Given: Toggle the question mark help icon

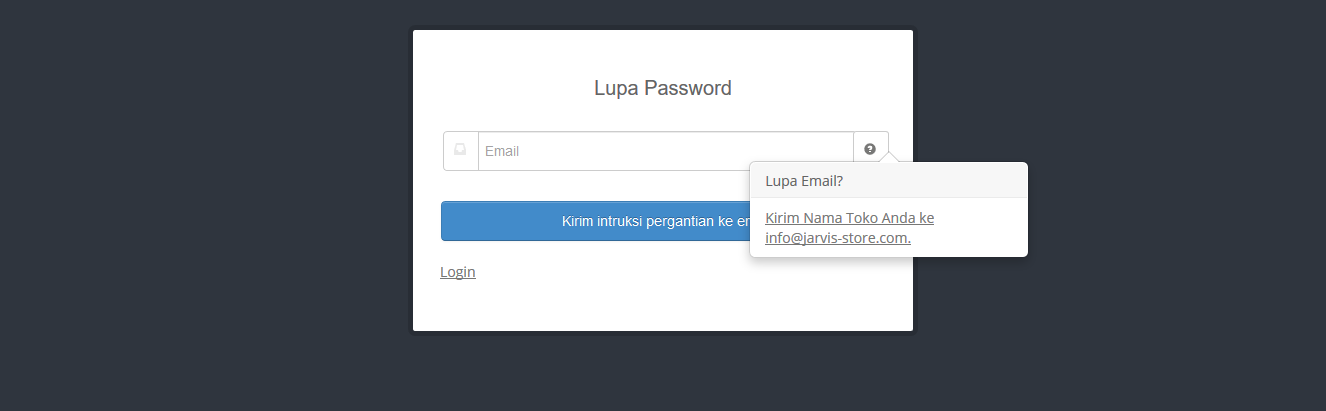Looking at the screenshot, I should pyautogui.click(x=870, y=149).
